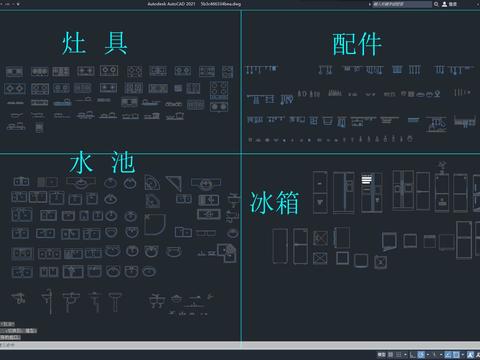Screen dimensions: 480x360
Task: Select the large quarter-circle sink block
Action: pos(155,225)
